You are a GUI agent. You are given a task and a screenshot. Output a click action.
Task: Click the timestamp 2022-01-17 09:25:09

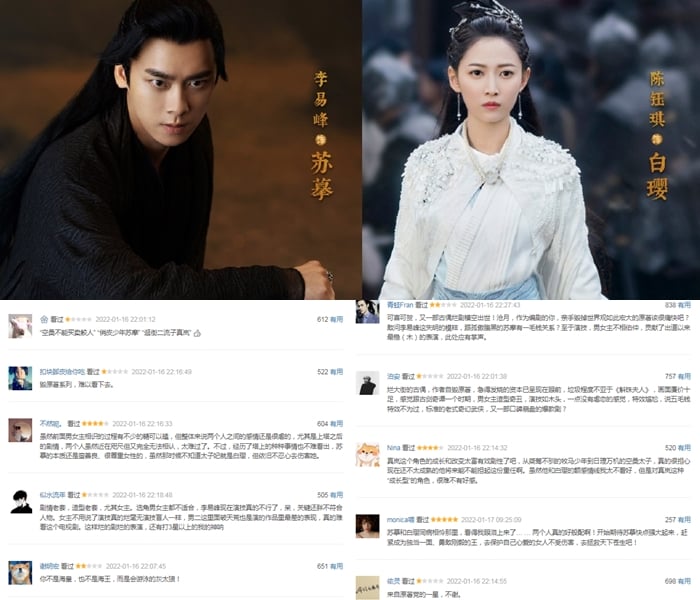(x=491, y=520)
